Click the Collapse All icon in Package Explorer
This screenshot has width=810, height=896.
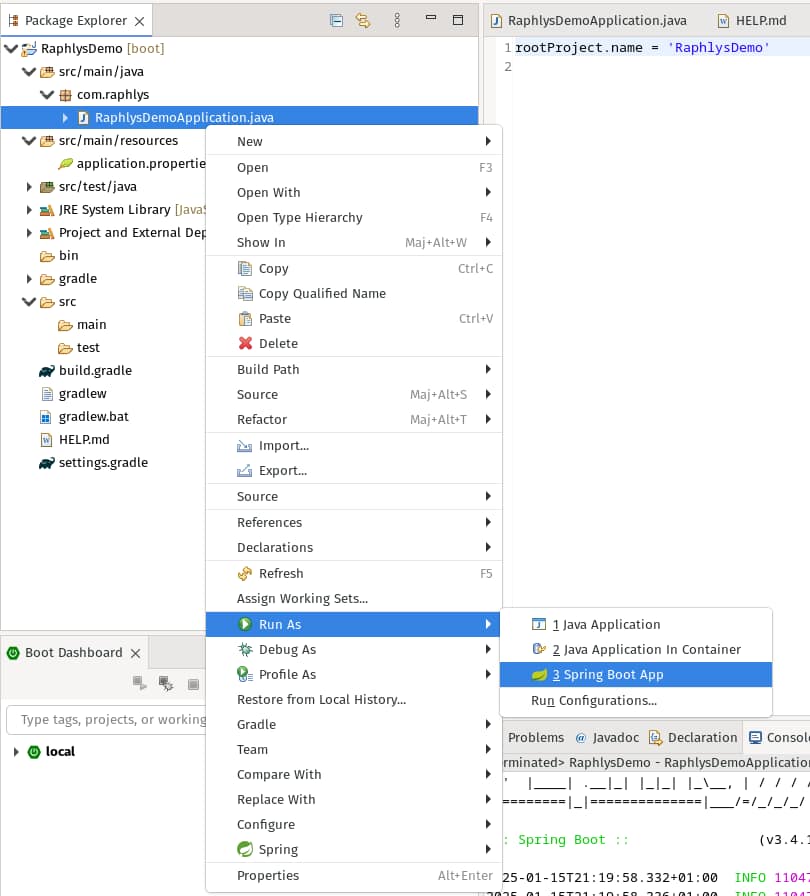click(336, 20)
